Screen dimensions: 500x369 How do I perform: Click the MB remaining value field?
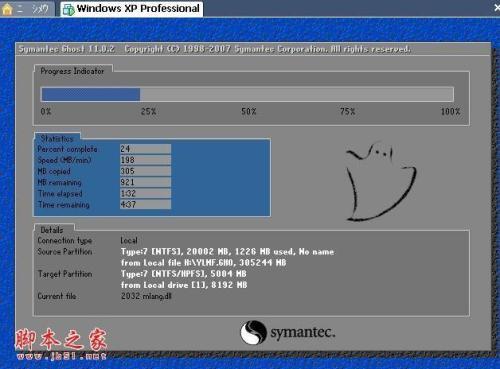(145, 182)
